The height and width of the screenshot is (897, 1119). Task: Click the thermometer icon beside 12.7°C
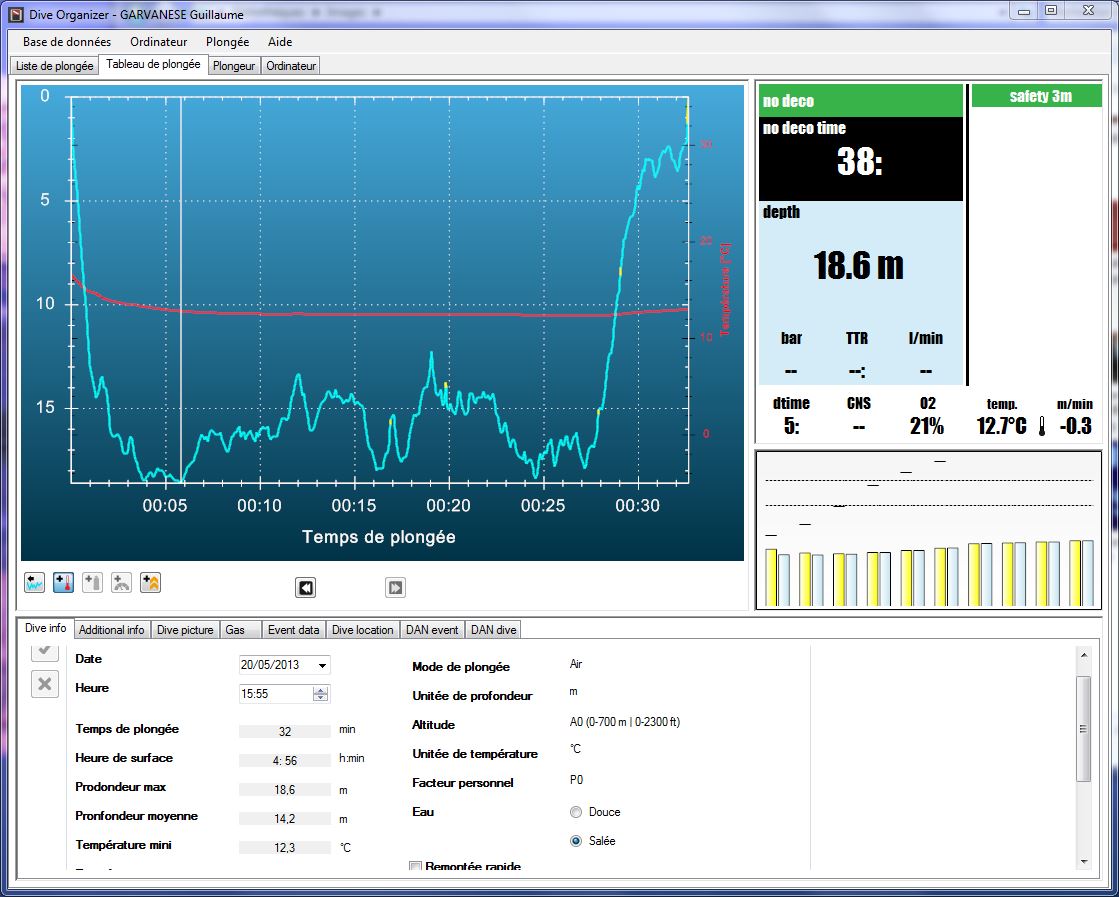(1042, 426)
